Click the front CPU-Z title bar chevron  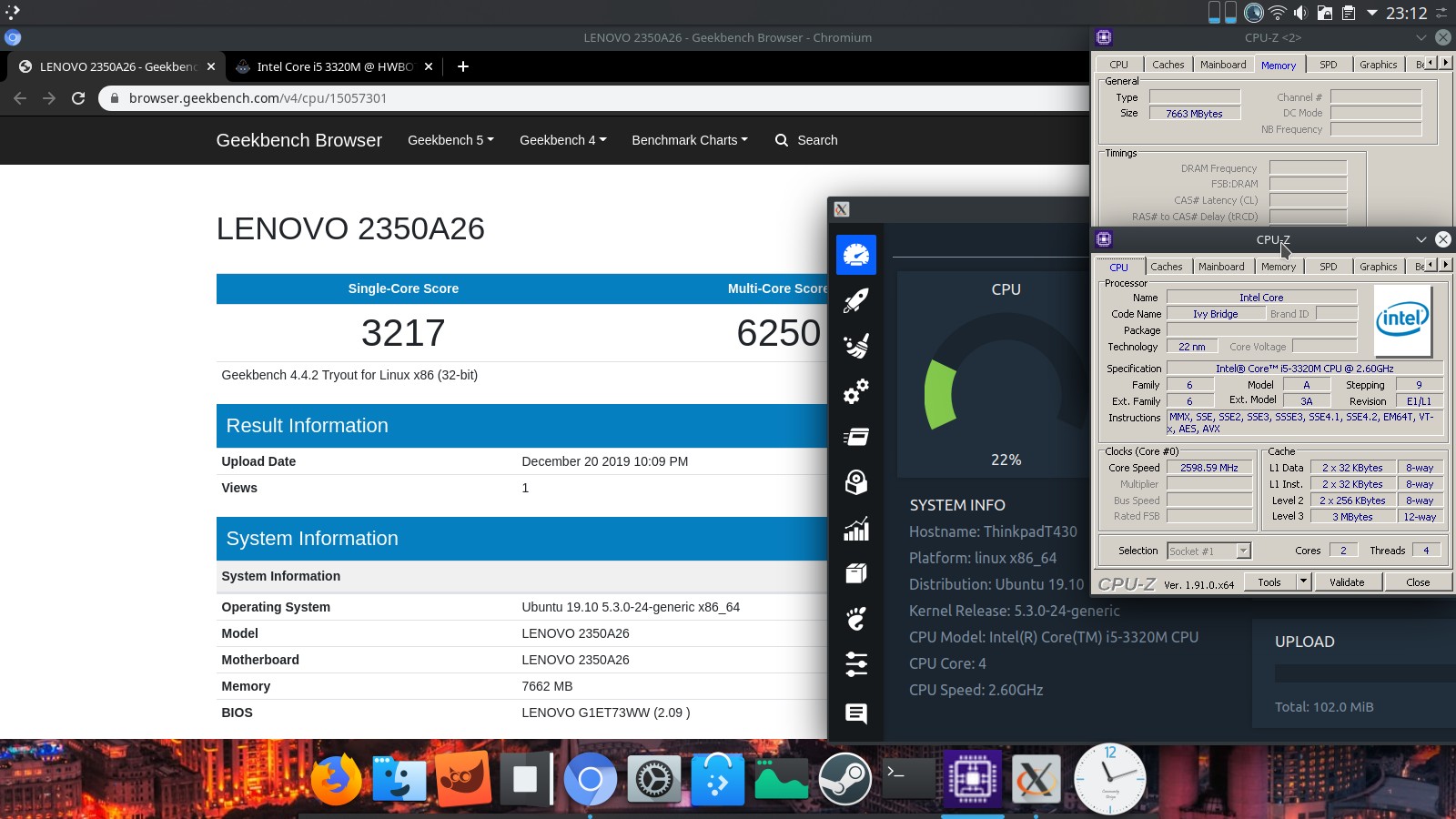coord(1421,239)
